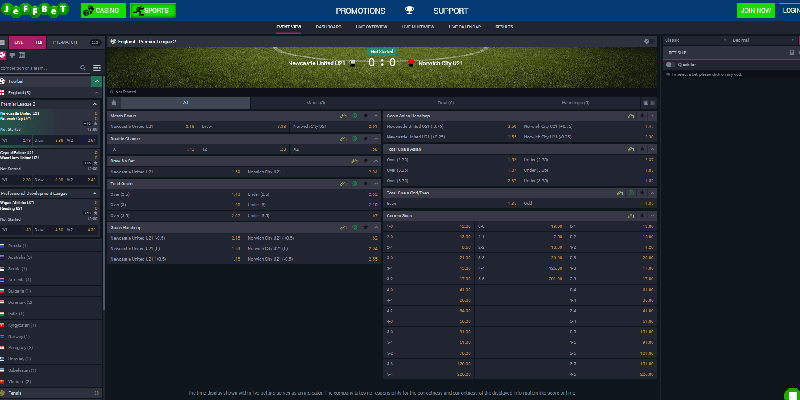
Task: Open the Promotions menu
Action: (360, 11)
